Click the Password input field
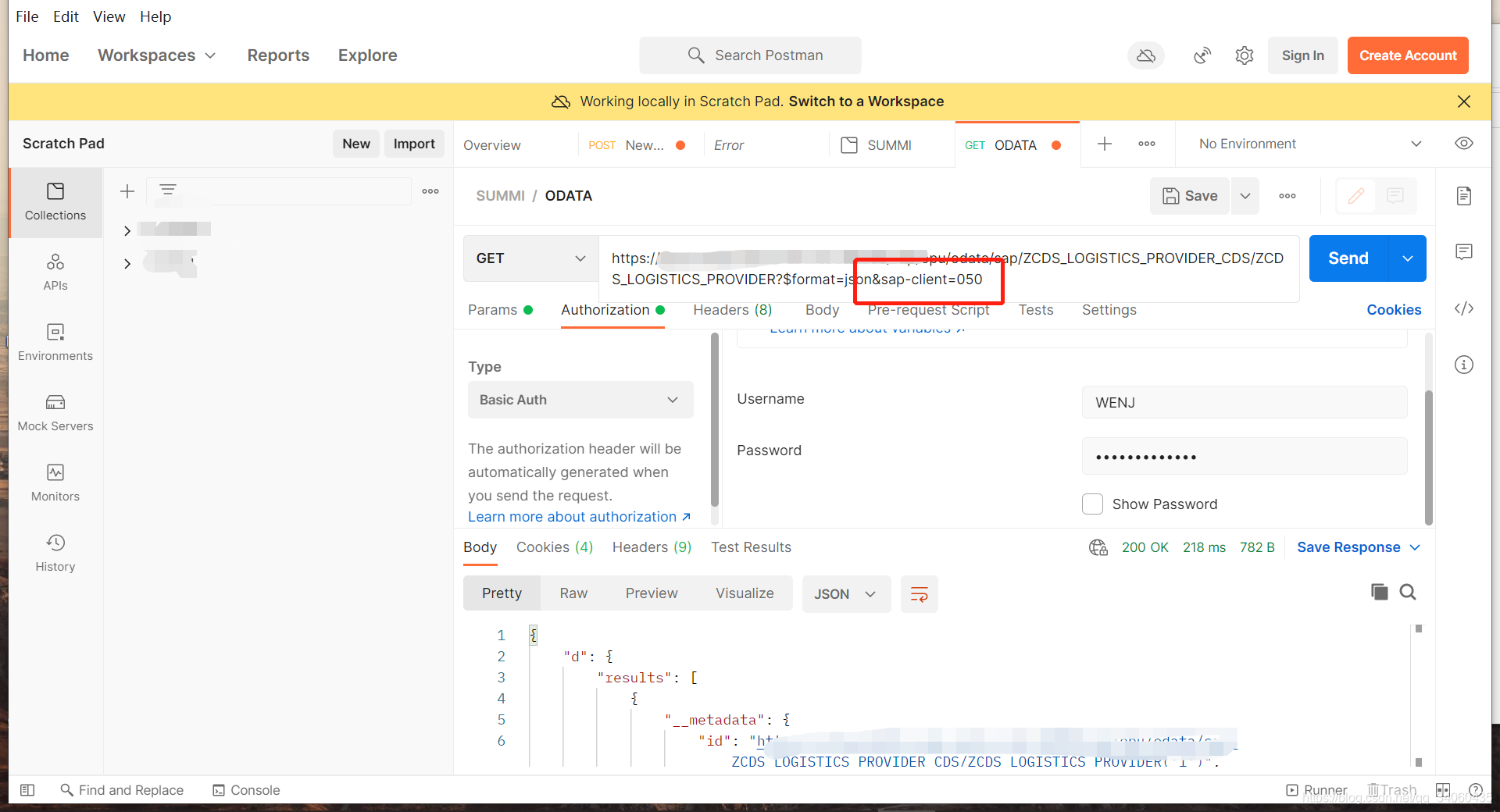1500x812 pixels. point(1245,457)
